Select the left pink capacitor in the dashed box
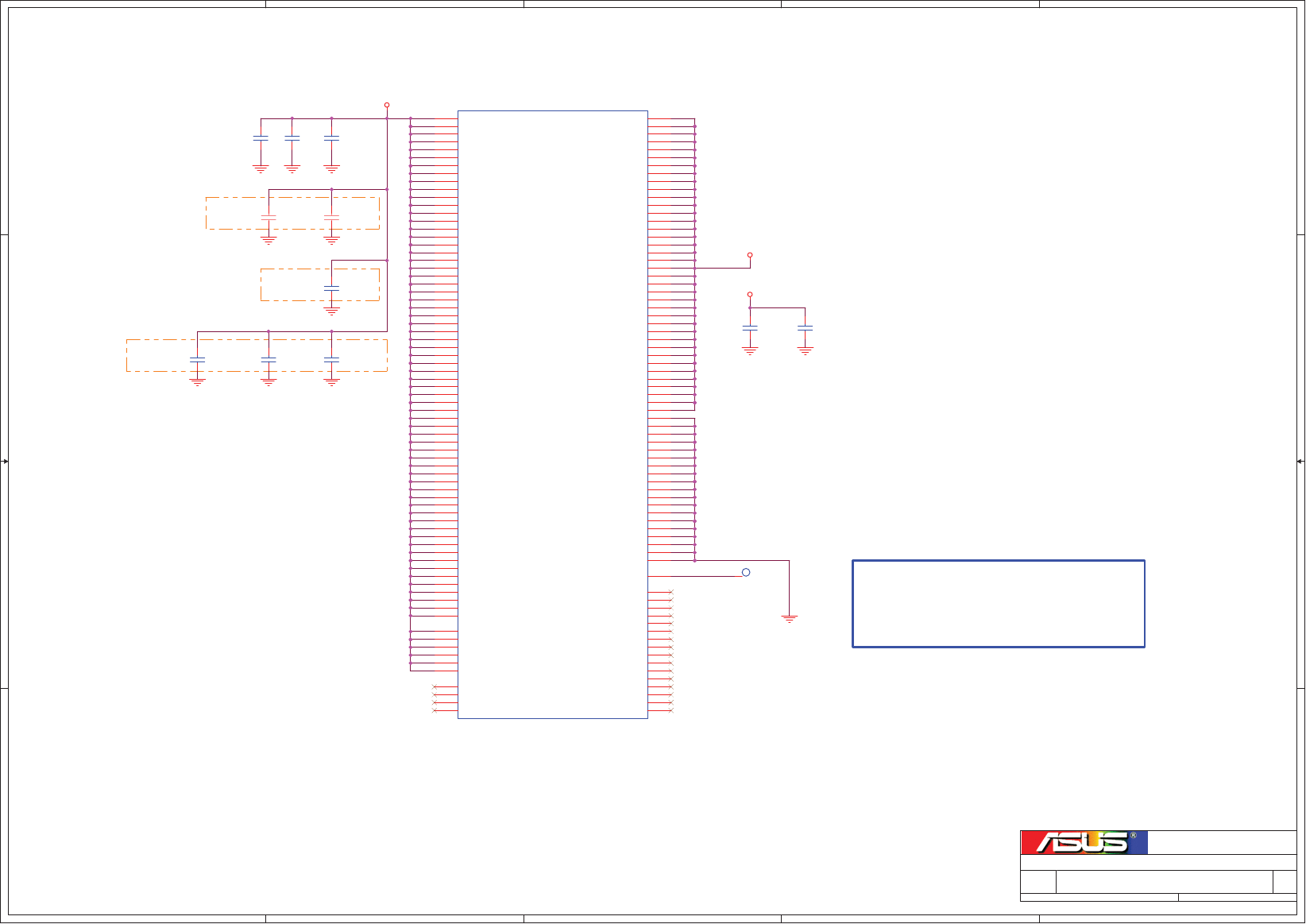1306x924 pixels. (x=269, y=217)
